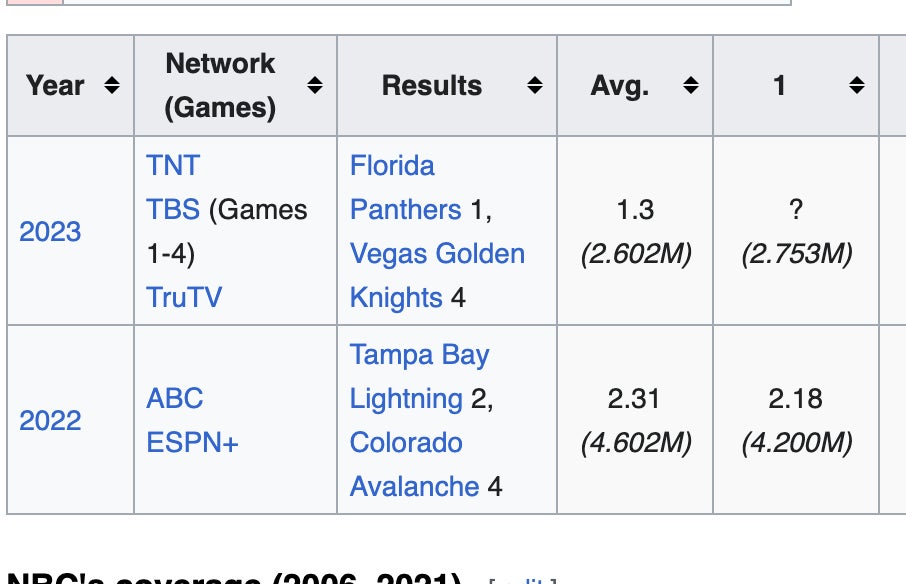
Task: Select the 2022 game 1 rating cell
Action: point(795,398)
